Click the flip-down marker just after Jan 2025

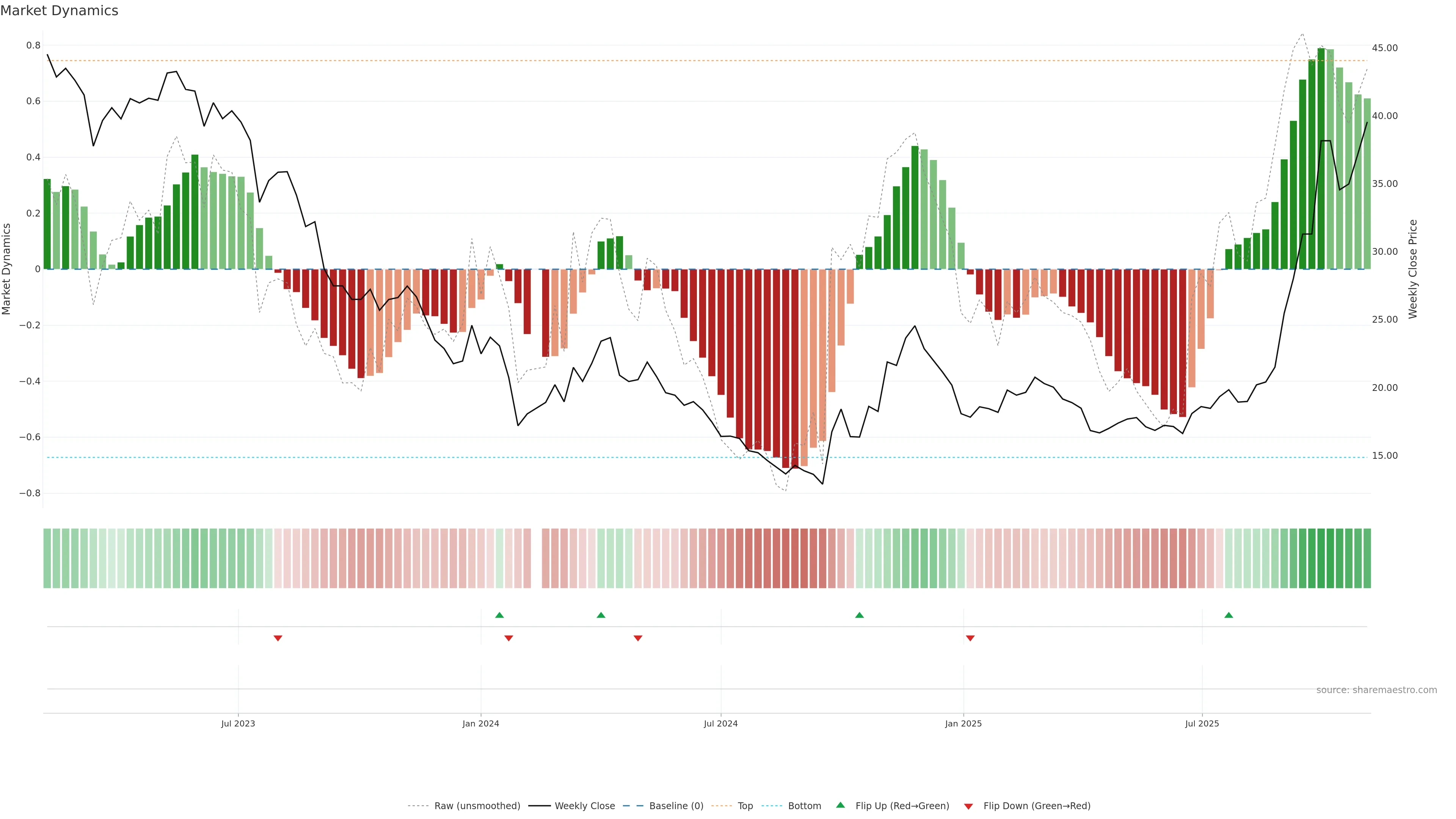click(x=970, y=638)
